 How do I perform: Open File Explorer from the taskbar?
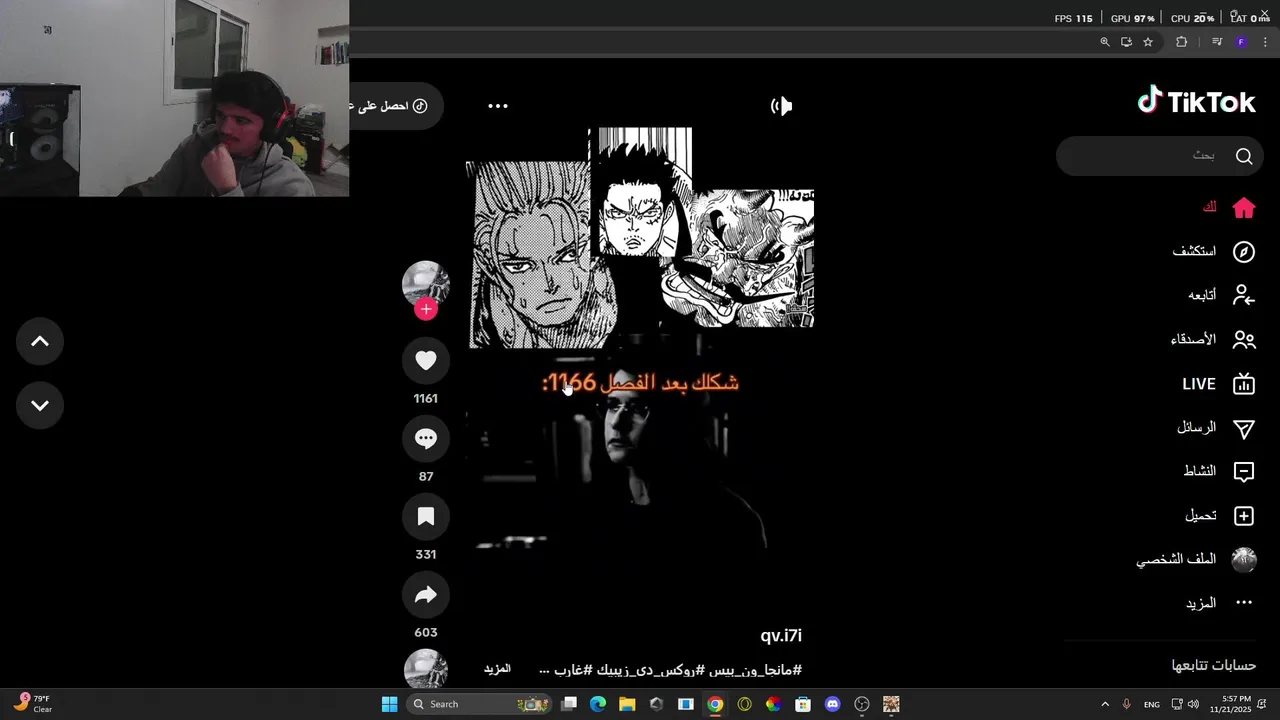(x=627, y=704)
